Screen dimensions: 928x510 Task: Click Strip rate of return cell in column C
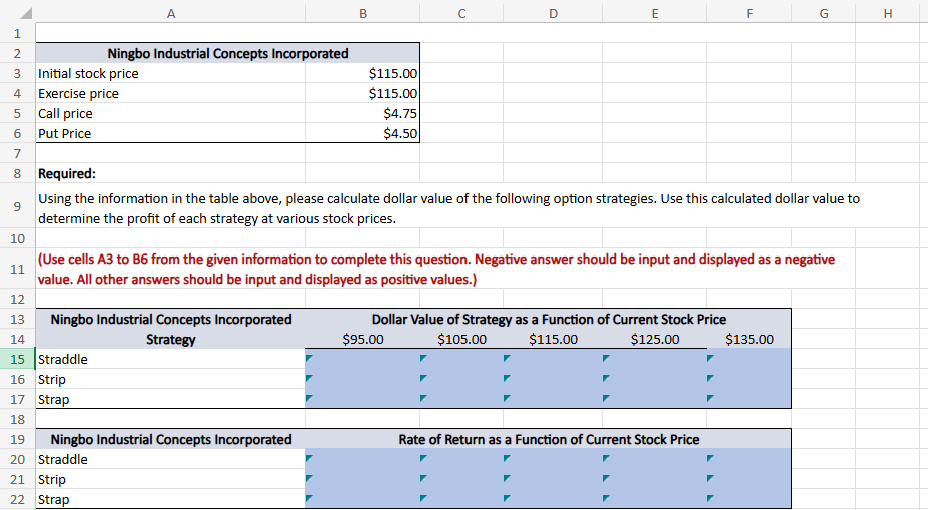462,479
